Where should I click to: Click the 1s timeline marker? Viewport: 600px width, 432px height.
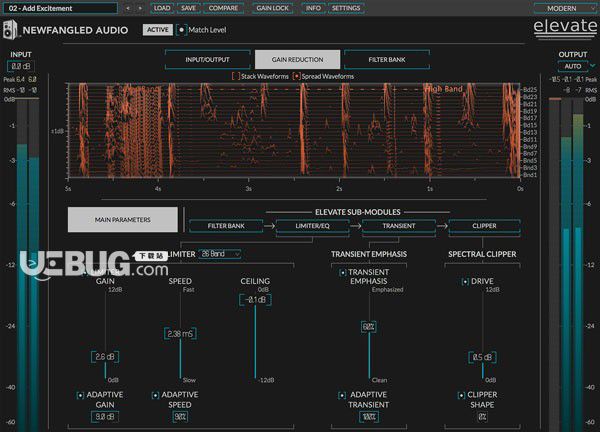coord(430,189)
